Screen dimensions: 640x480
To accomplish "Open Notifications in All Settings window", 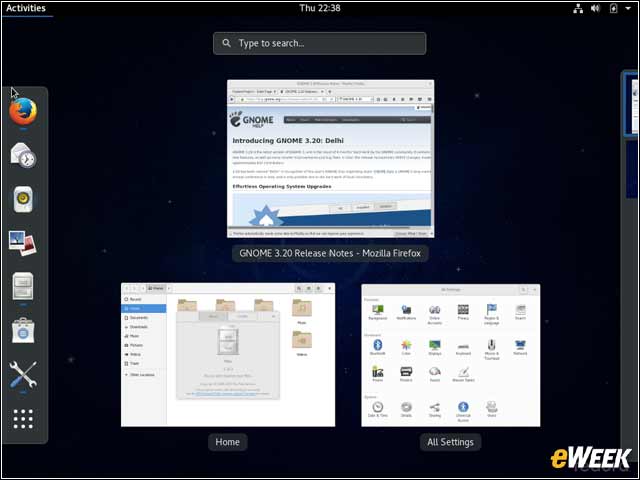I will click(x=406, y=312).
